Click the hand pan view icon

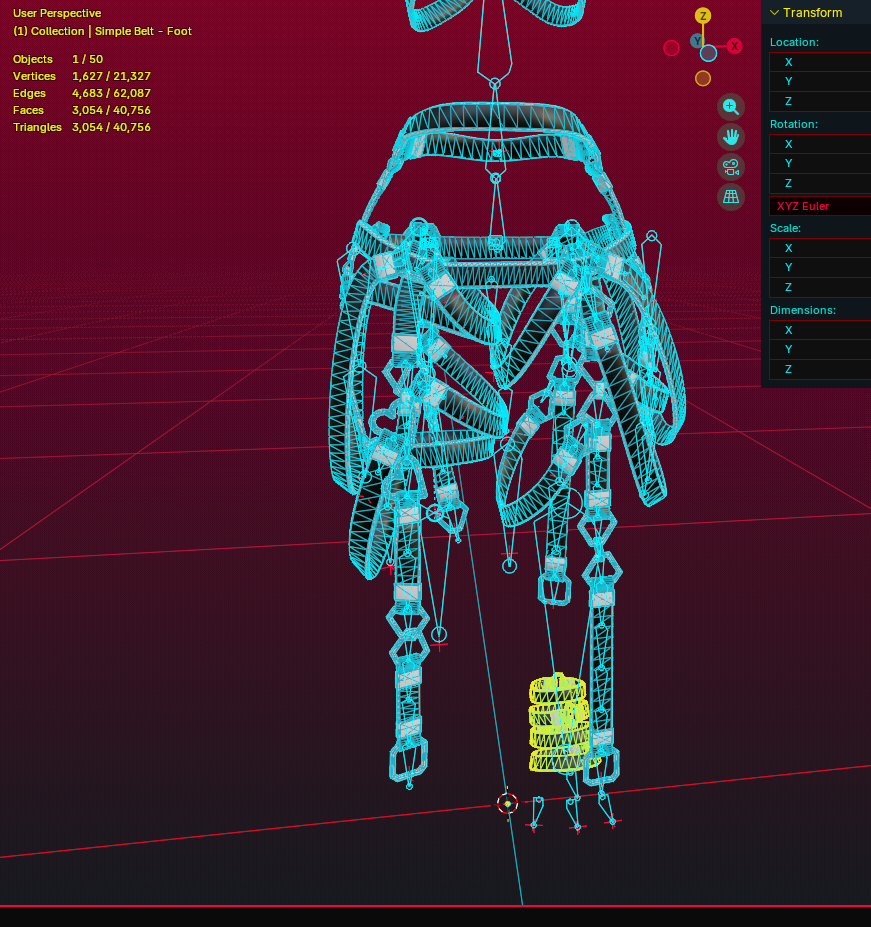tap(731, 137)
